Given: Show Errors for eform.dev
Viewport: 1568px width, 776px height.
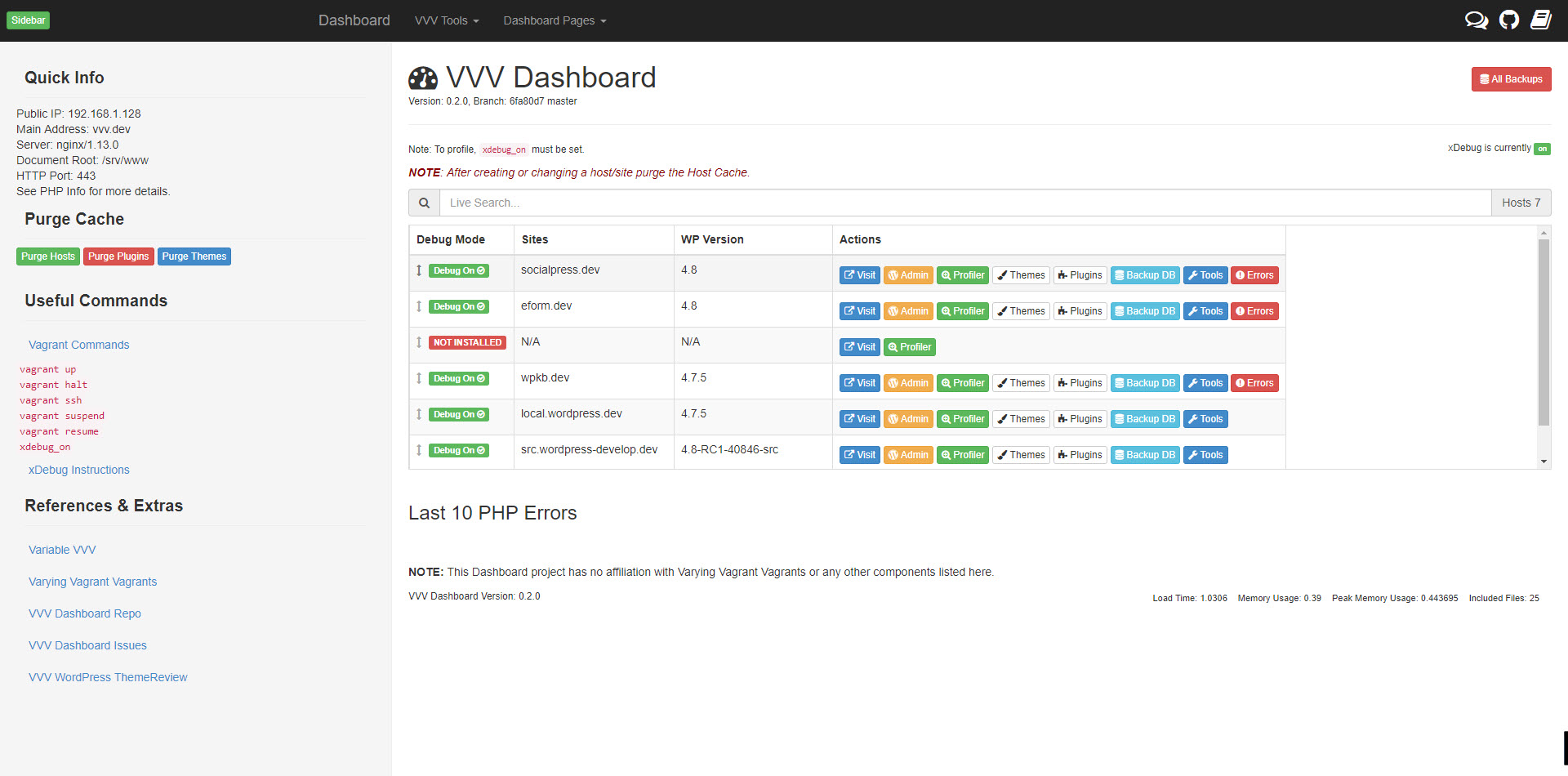Looking at the screenshot, I should click(x=1254, y=311).
